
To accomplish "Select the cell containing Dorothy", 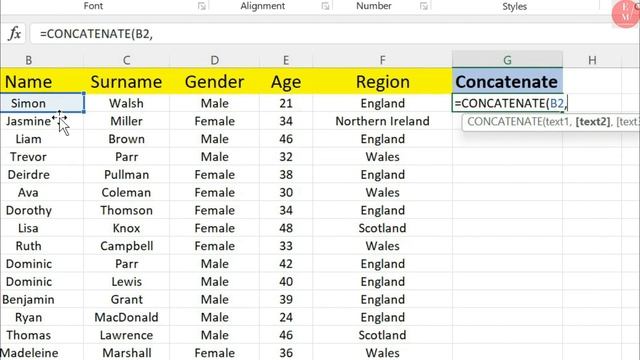I will (42, 210).
